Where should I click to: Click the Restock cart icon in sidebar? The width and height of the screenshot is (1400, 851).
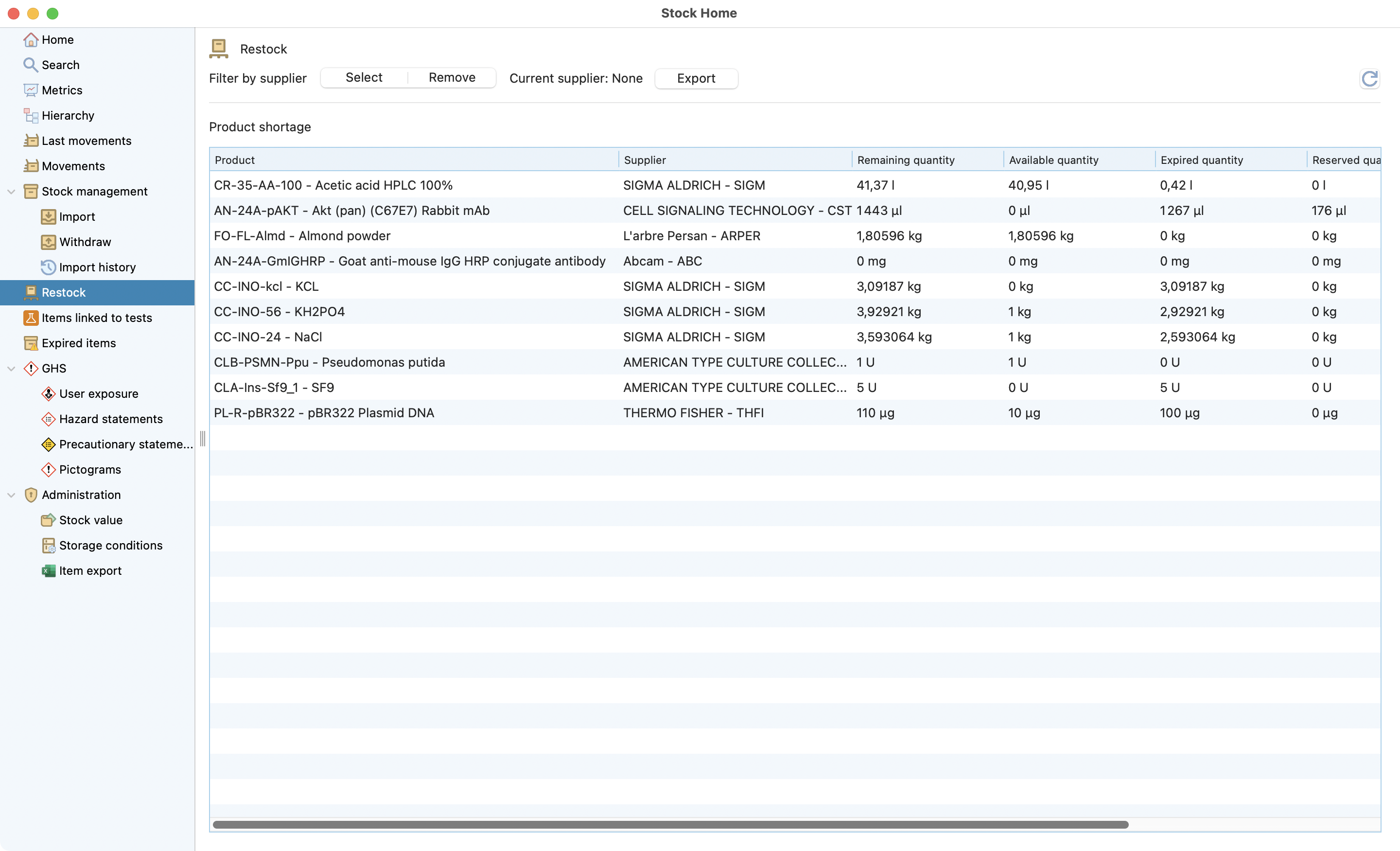tap(31, 293)
